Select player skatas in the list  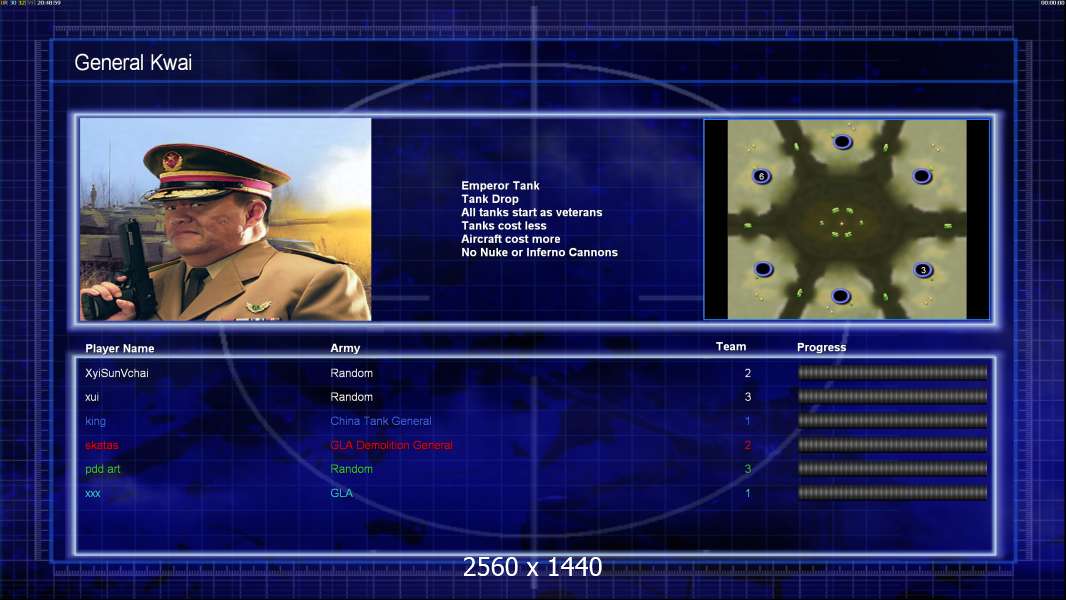pyautogui.click(x=102, y=445)
